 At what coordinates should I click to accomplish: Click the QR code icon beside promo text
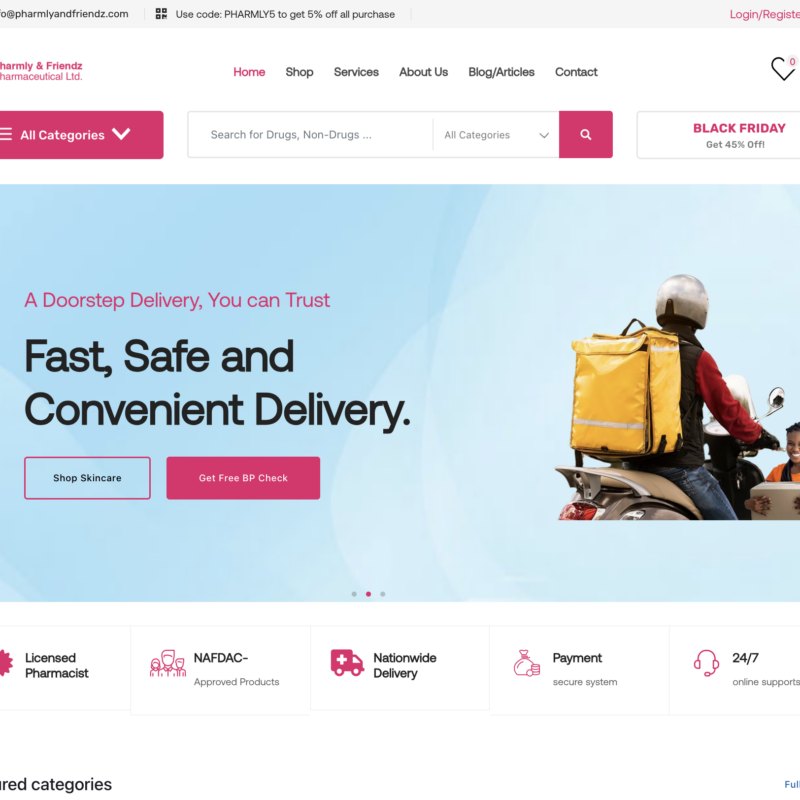pos(161,14)
